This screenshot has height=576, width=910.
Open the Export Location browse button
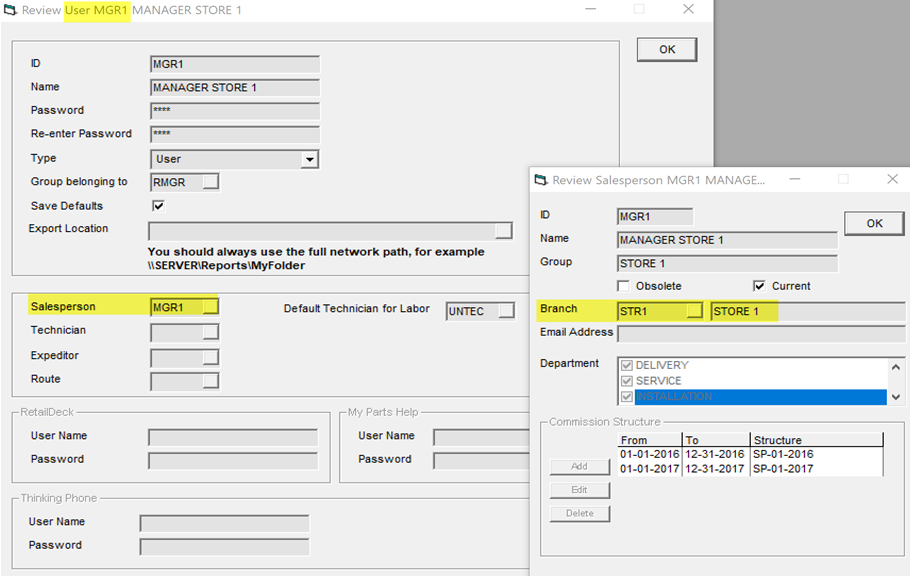[x=504, y=231]
